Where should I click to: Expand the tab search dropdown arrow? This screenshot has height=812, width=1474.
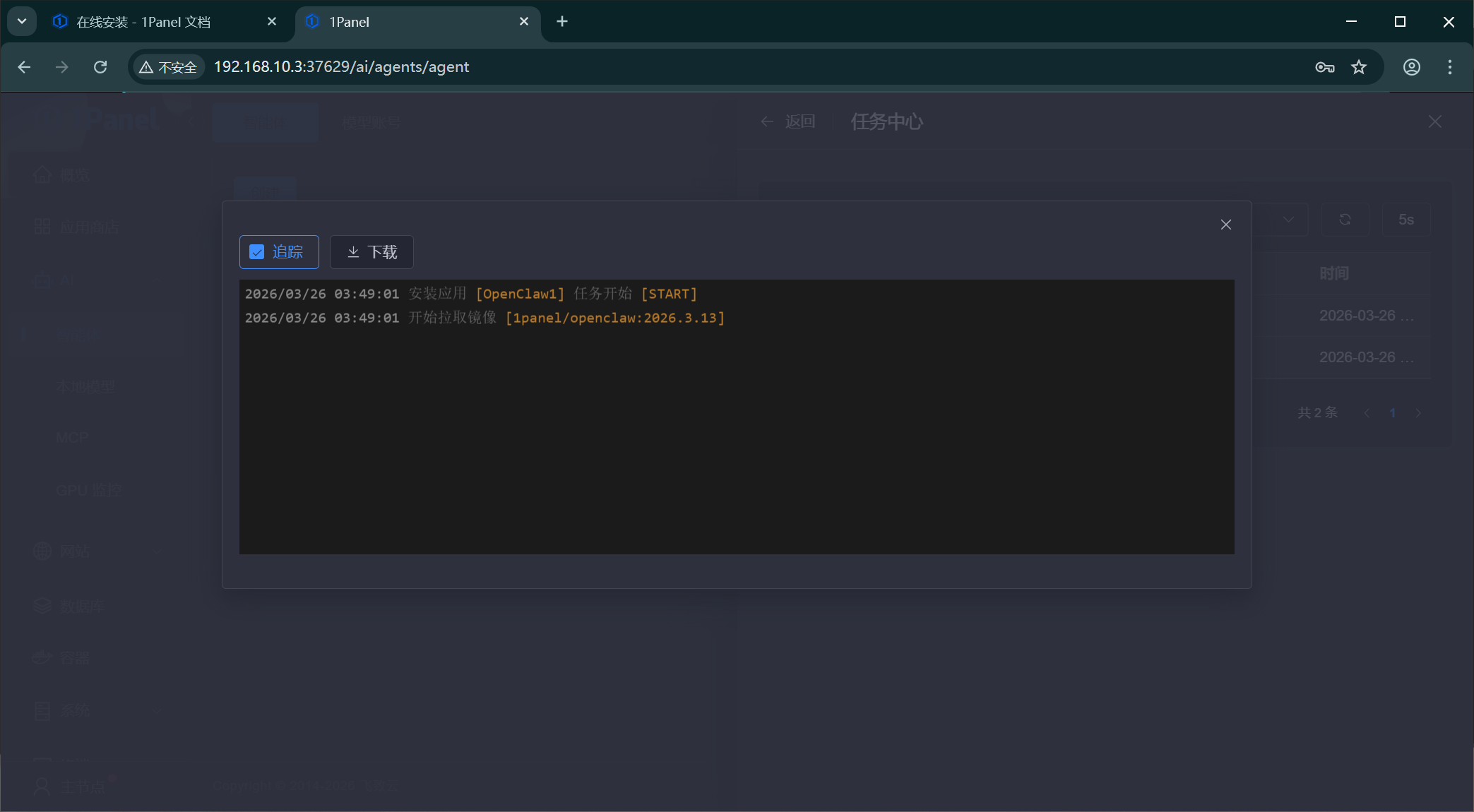point(22,22)
